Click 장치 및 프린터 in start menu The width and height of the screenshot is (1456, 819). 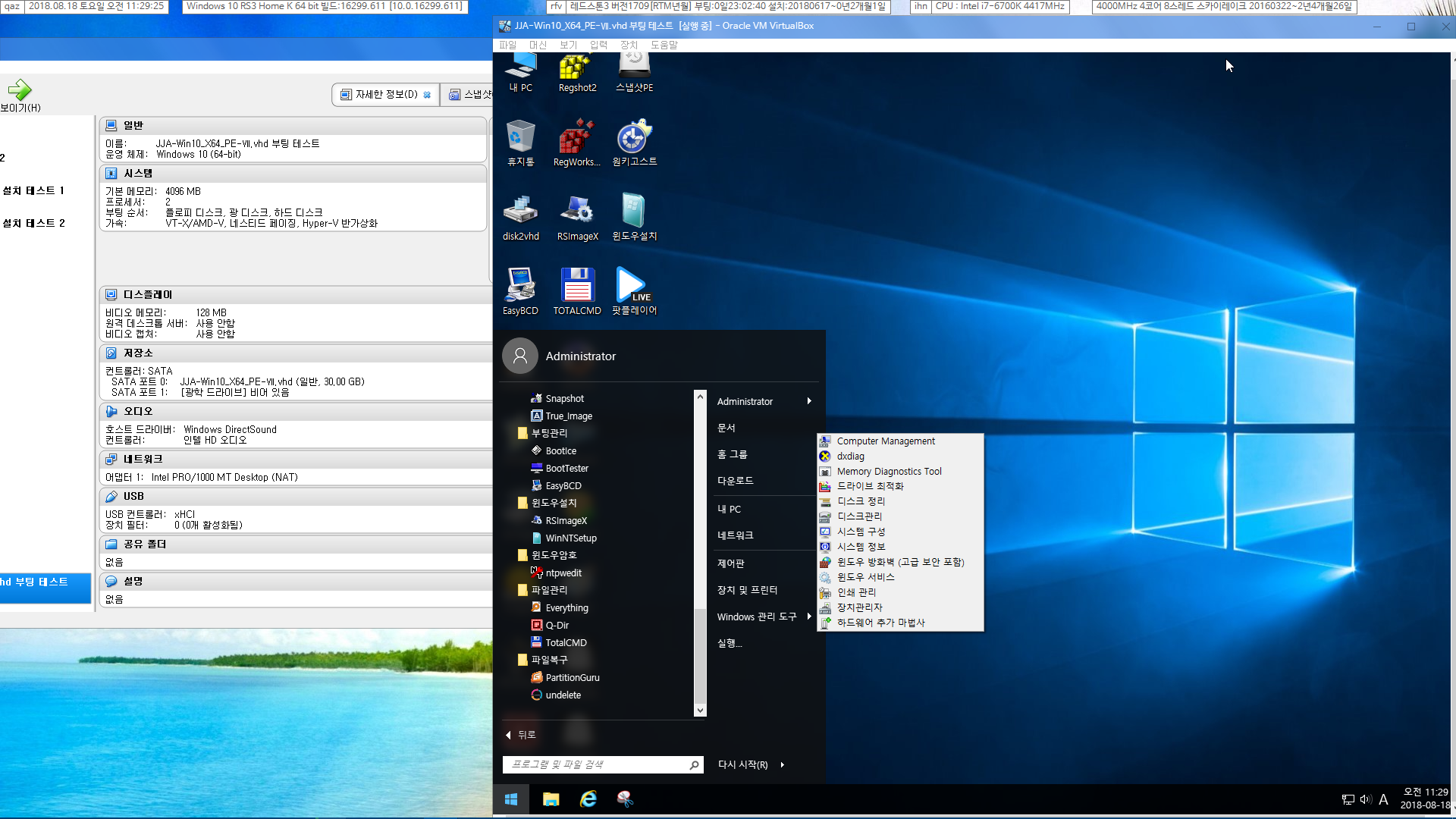(x=747, y=590)
